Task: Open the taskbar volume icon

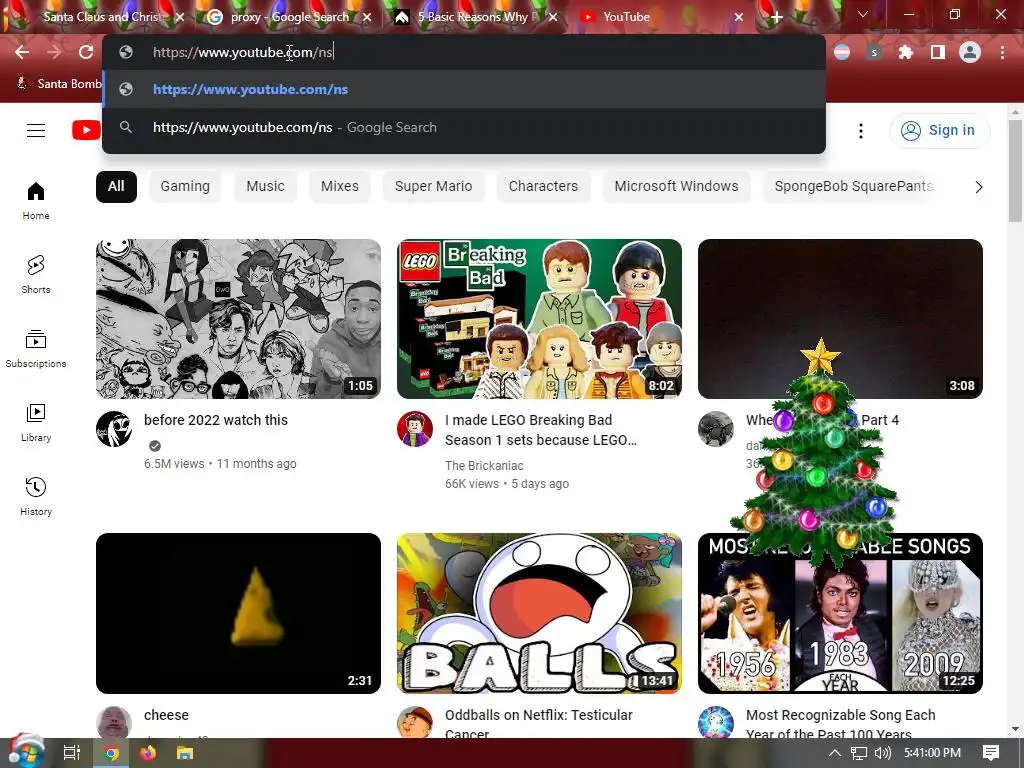Action: [x=882, y=753]
